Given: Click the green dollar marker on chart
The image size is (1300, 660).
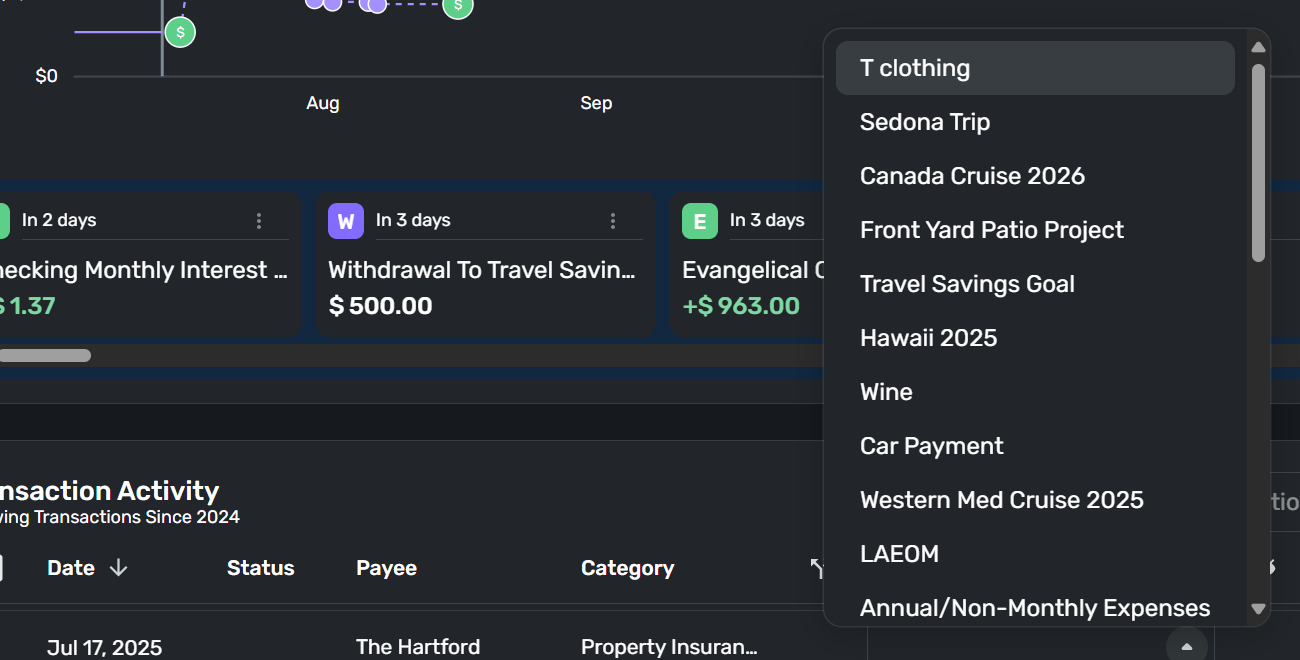Looking at the screenshot, I should click(x=180, y=32).
